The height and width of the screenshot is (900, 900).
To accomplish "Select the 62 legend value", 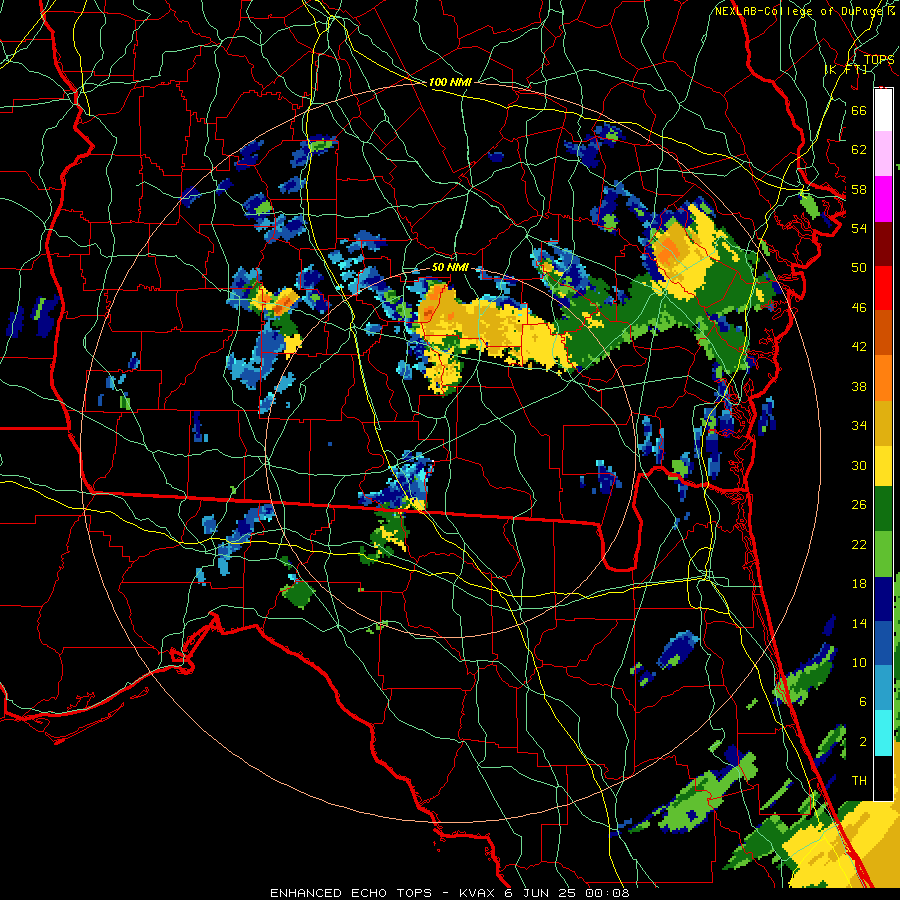I will point(859,150).
